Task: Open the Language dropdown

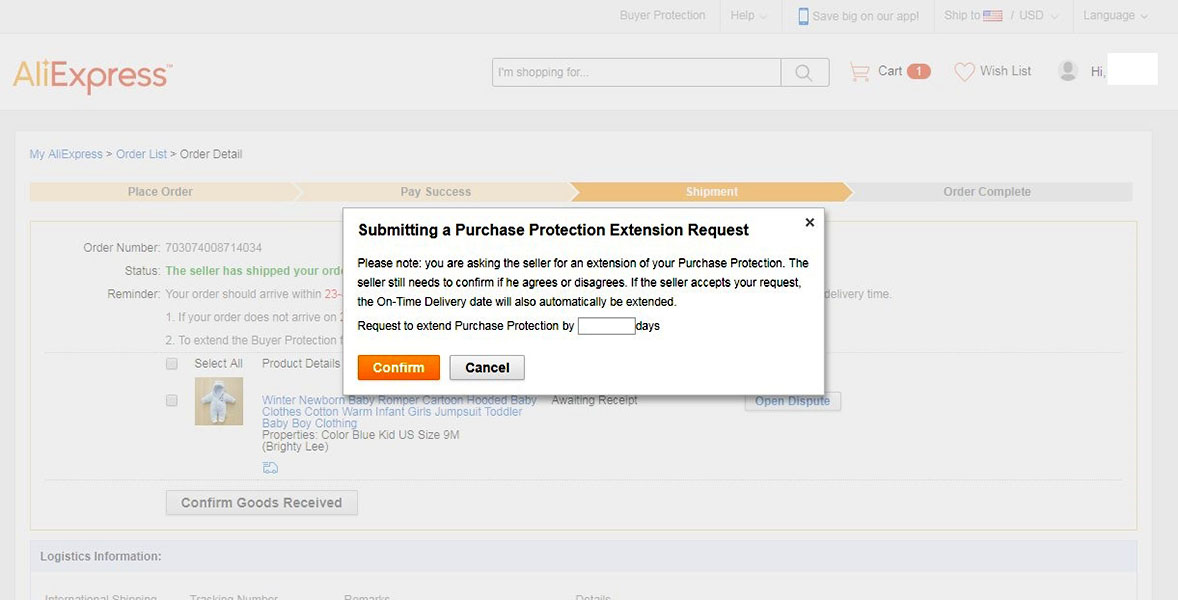Action: click(1116, 15)
